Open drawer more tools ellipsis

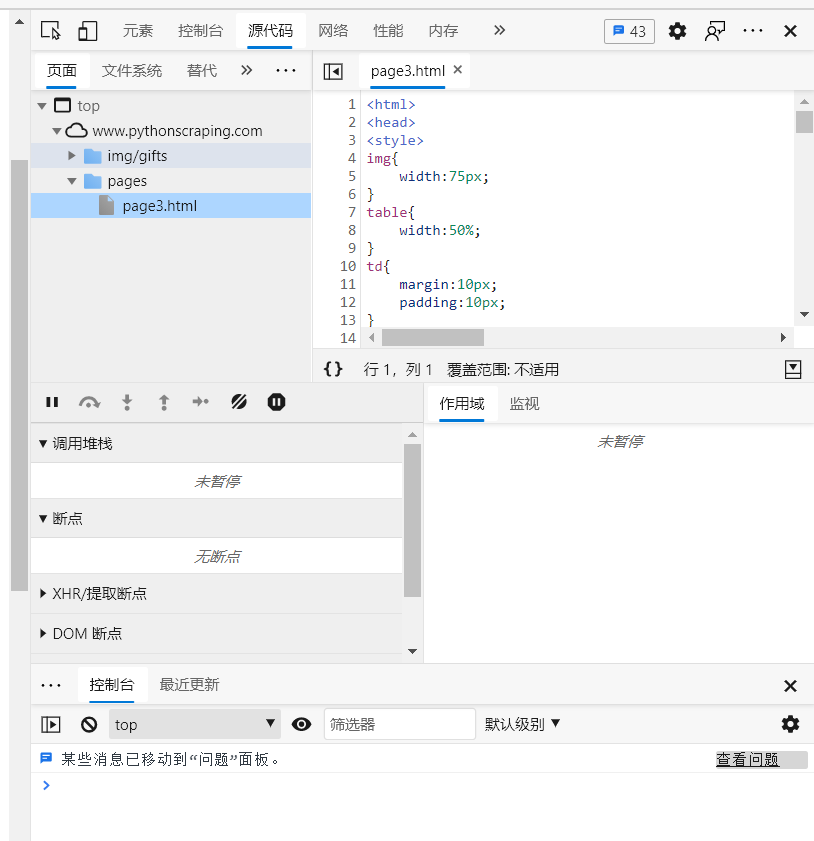pos(51,685)
